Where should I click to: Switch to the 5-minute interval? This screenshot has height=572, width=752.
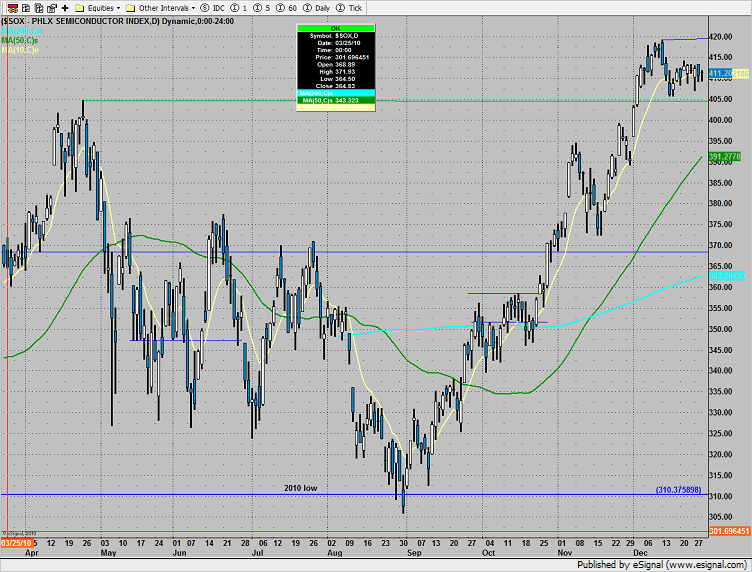261,8
